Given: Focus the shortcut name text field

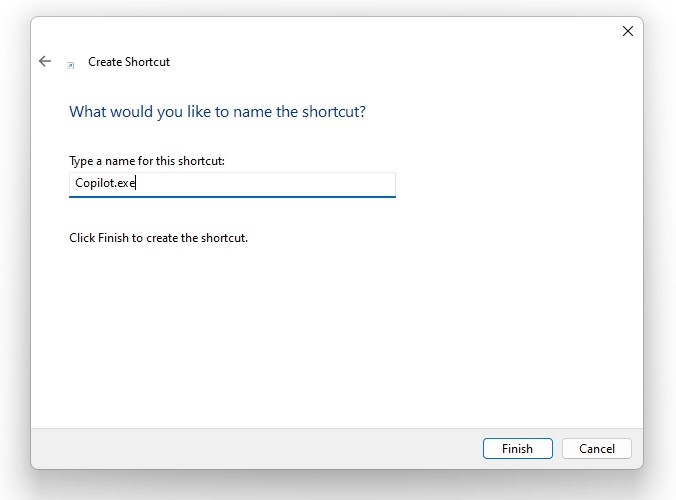Looking at the screenshot, I should [232, 184].
